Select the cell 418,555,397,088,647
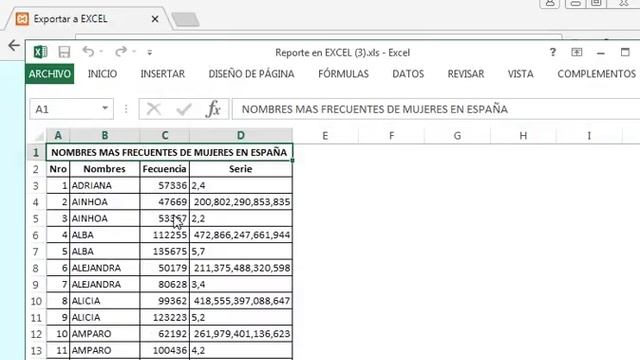640x360 pixels. (x=241, y=301)
